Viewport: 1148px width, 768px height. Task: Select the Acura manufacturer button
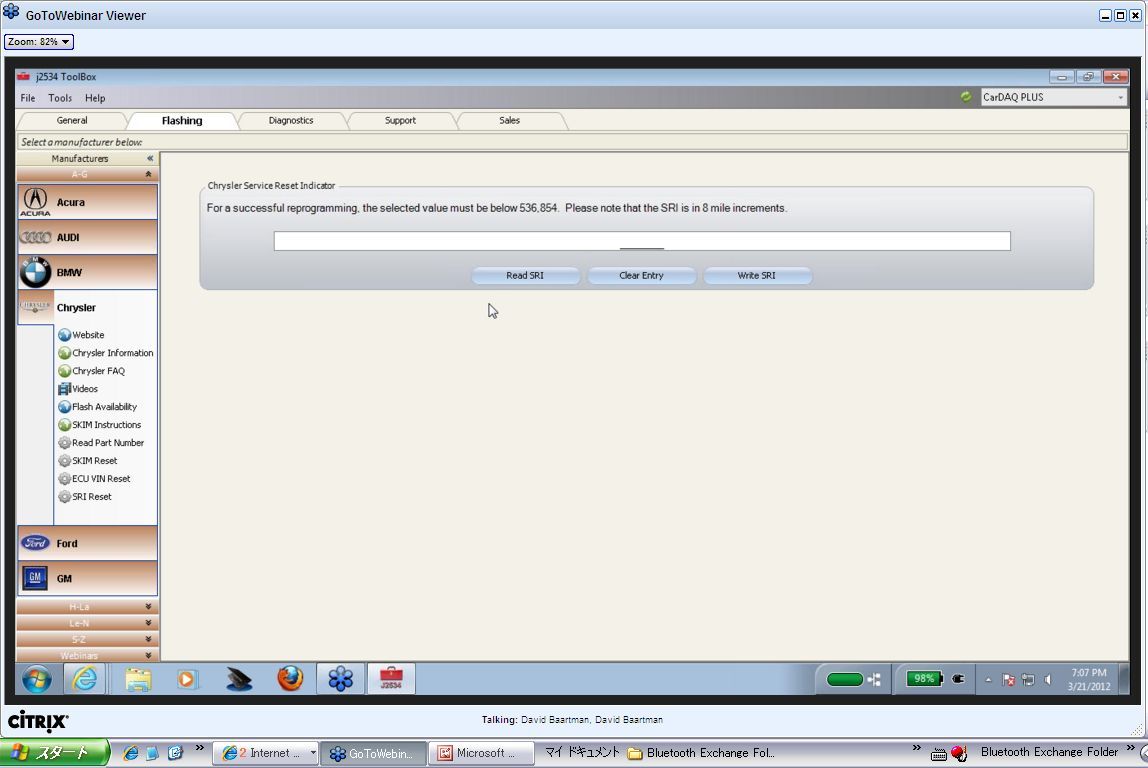[87, 201]
